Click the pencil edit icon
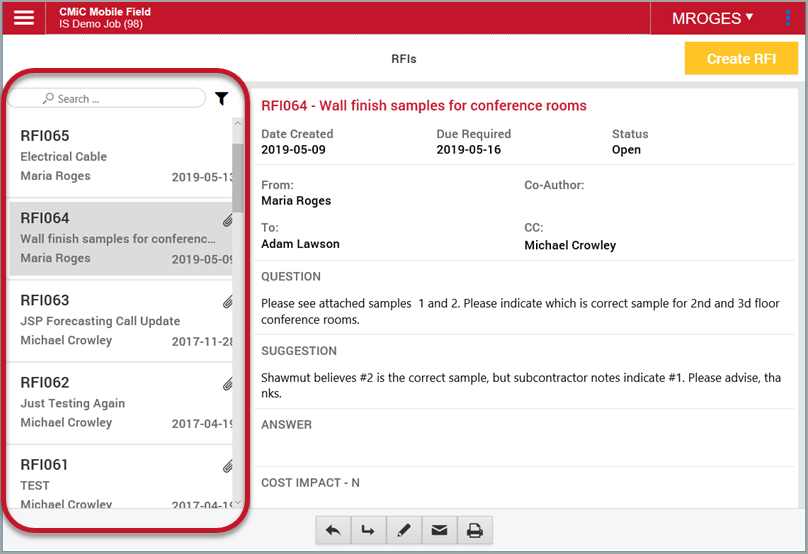The width and height of the screenshot is (808, 554). (403, 531)
